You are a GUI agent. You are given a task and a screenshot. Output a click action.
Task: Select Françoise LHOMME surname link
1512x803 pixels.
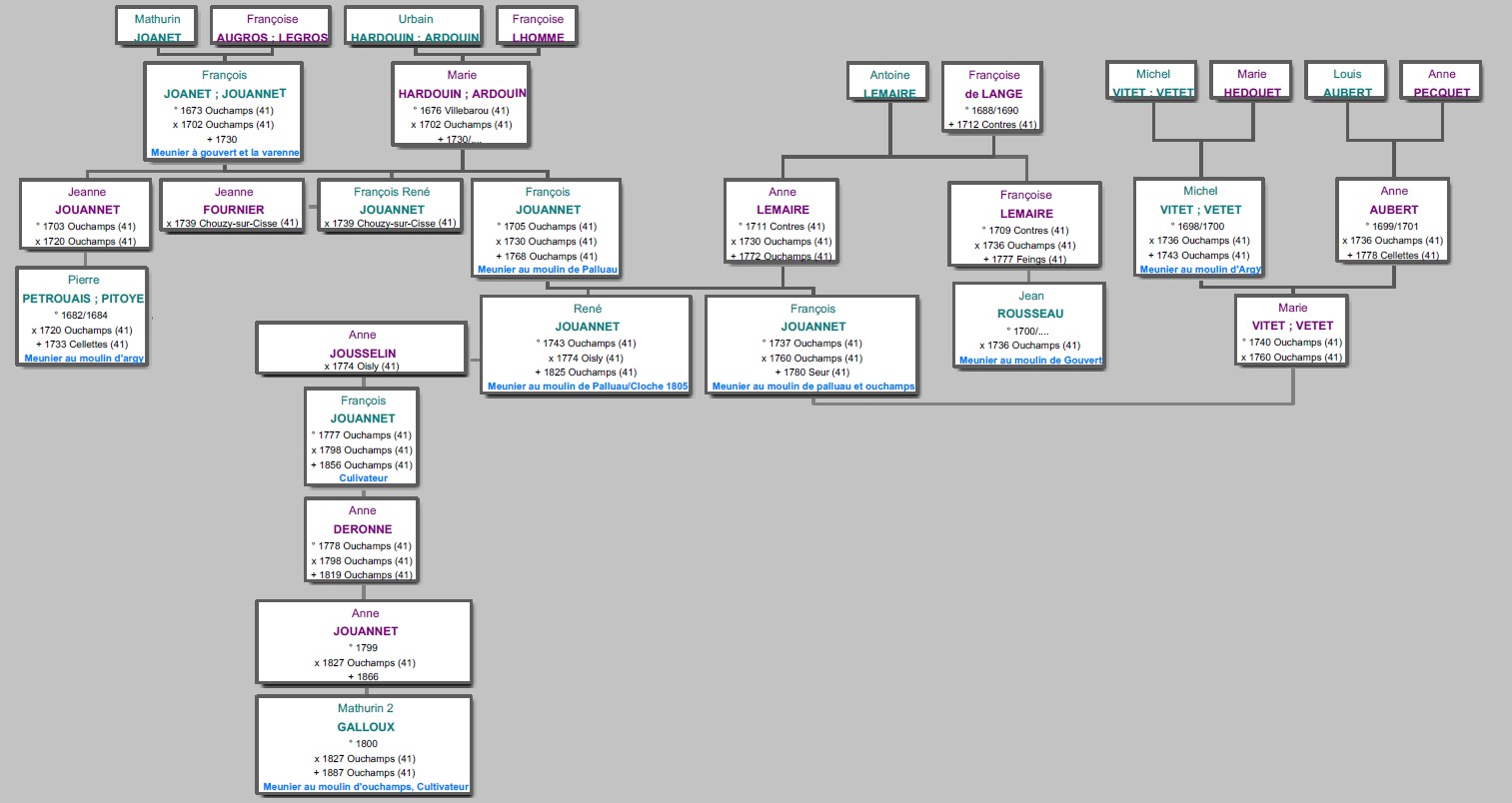[538, 38]
